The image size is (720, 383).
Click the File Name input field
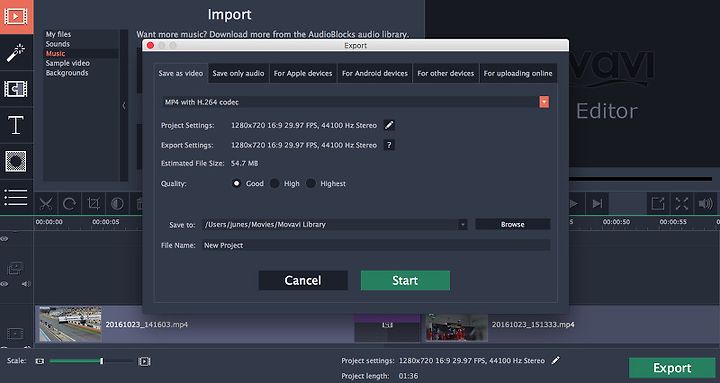pos(376,245)
